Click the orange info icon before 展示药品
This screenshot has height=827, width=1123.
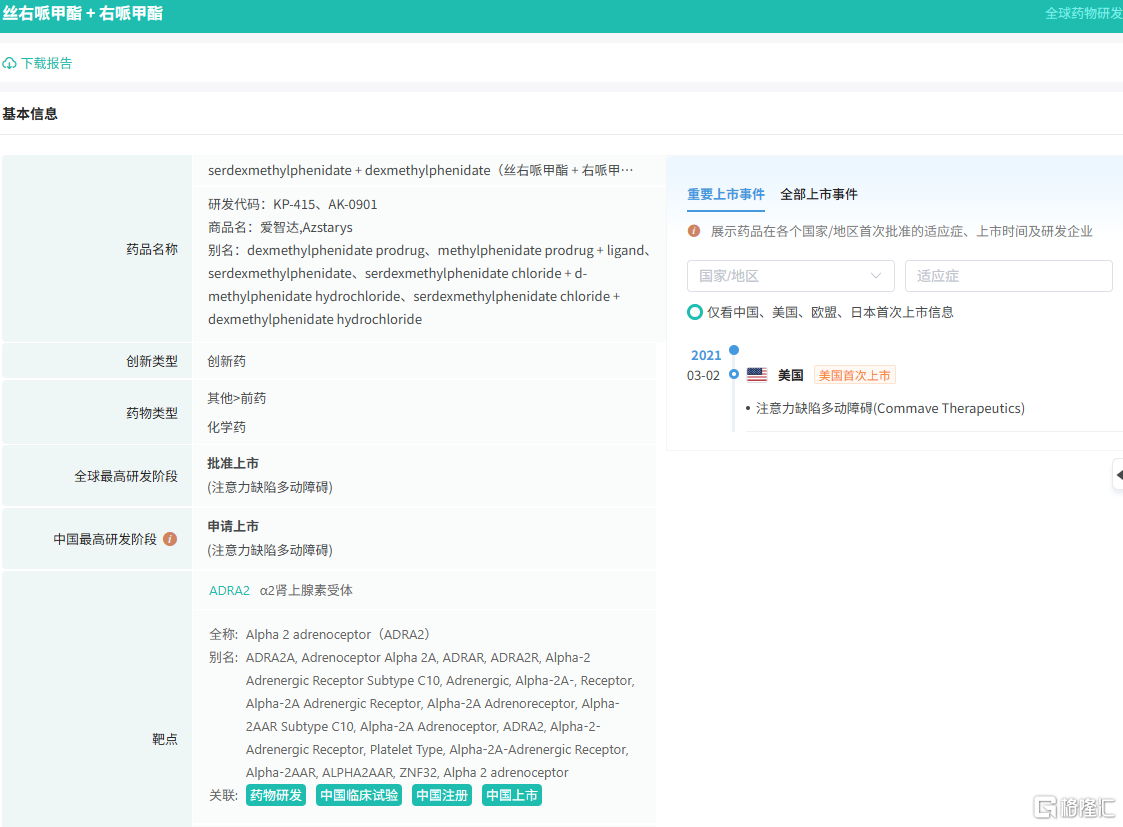694,231
